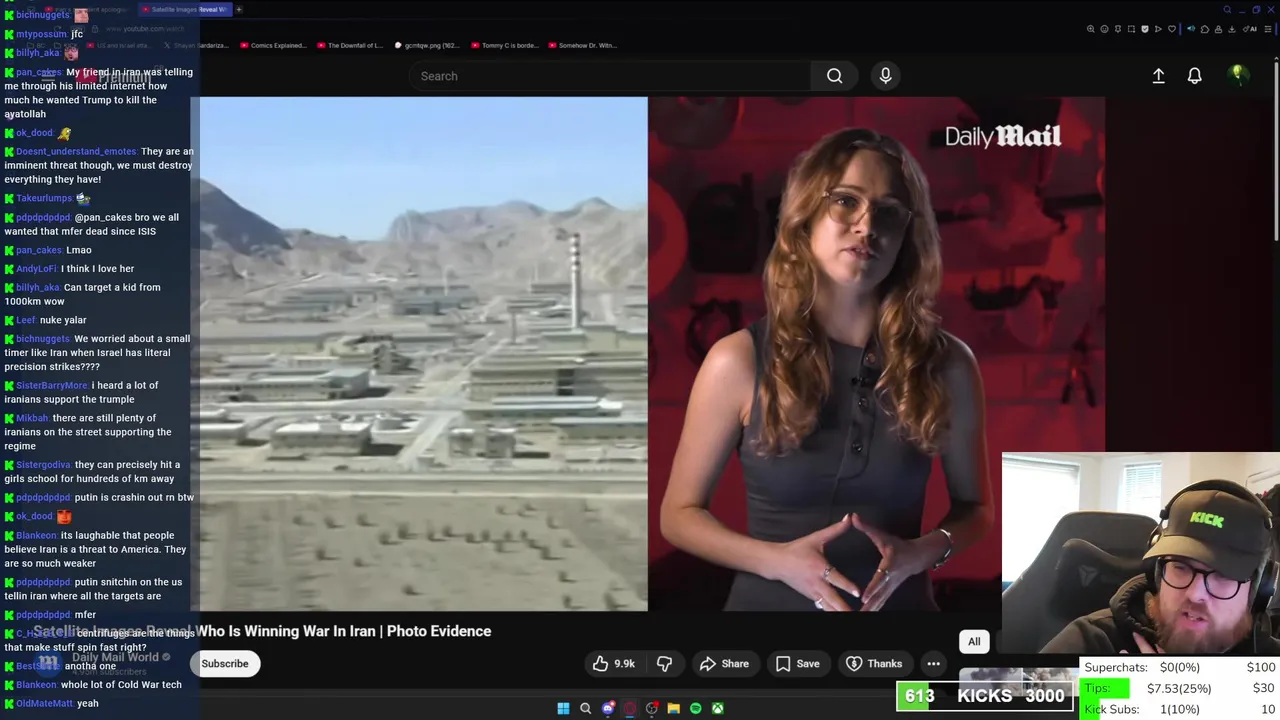The height and width of the screenshot is (720, 1280).
Task: Click chat username Mikbah
Action: [32, 419]
